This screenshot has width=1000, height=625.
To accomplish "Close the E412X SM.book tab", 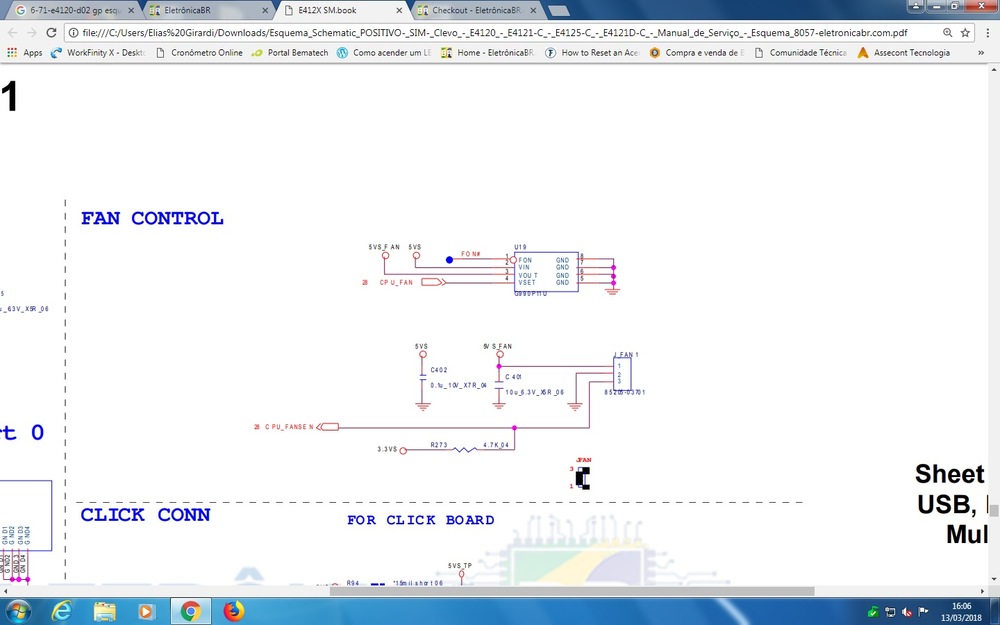I will pyautogui.click(x=400, y=10).
